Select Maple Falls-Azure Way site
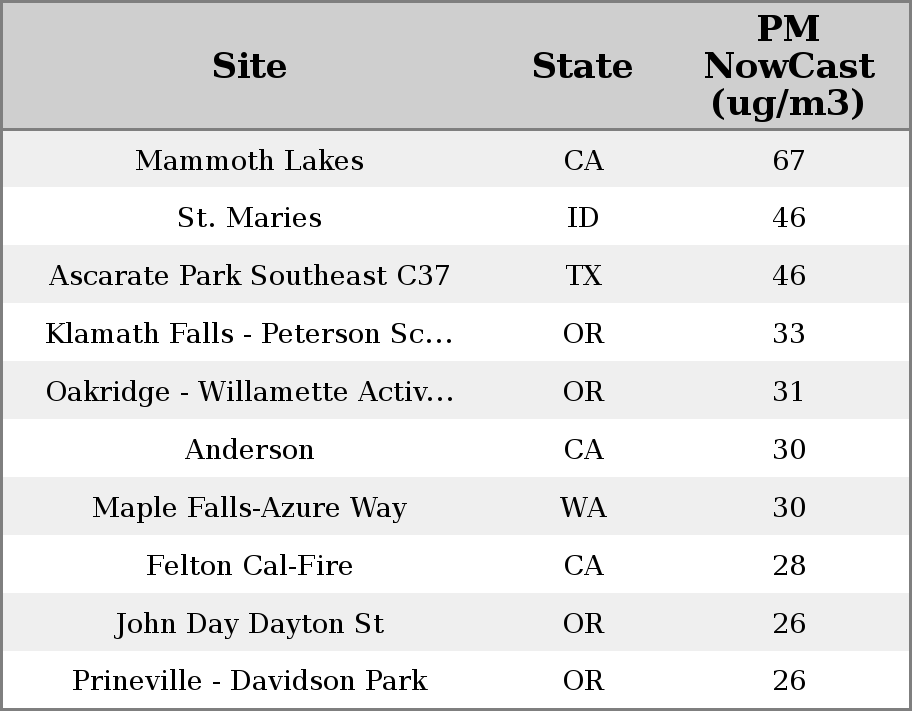This screenshot has width=912, height=711. [249, 508]
